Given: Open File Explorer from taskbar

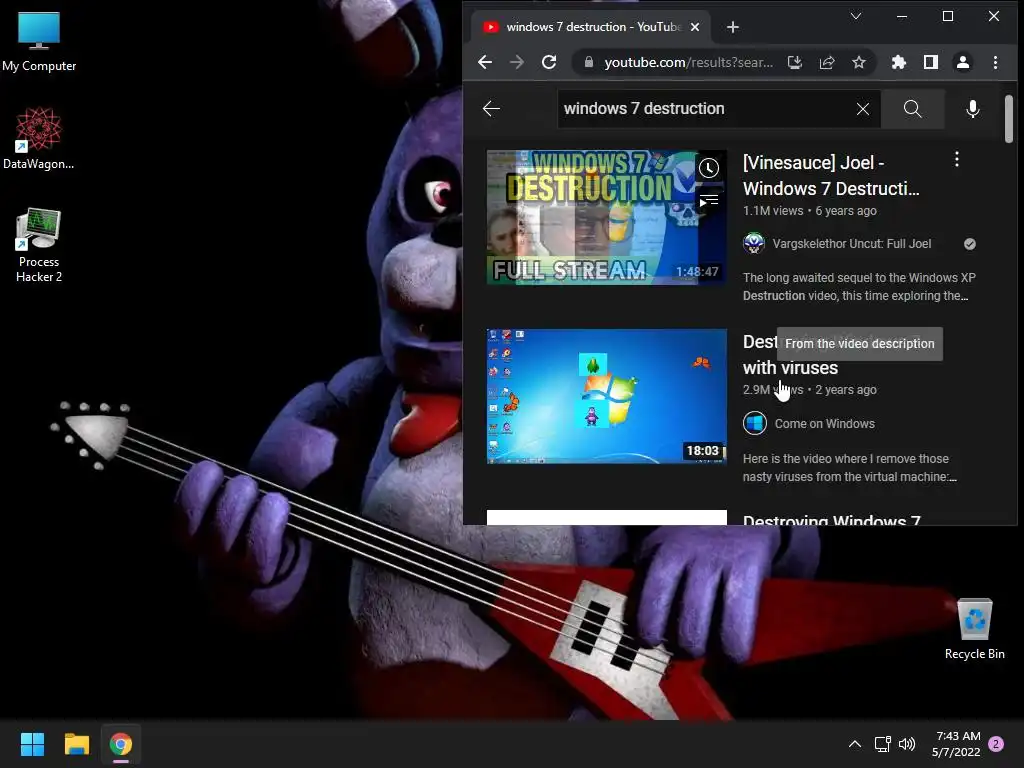Looking at the screenshot, I should tap(76, 744).
